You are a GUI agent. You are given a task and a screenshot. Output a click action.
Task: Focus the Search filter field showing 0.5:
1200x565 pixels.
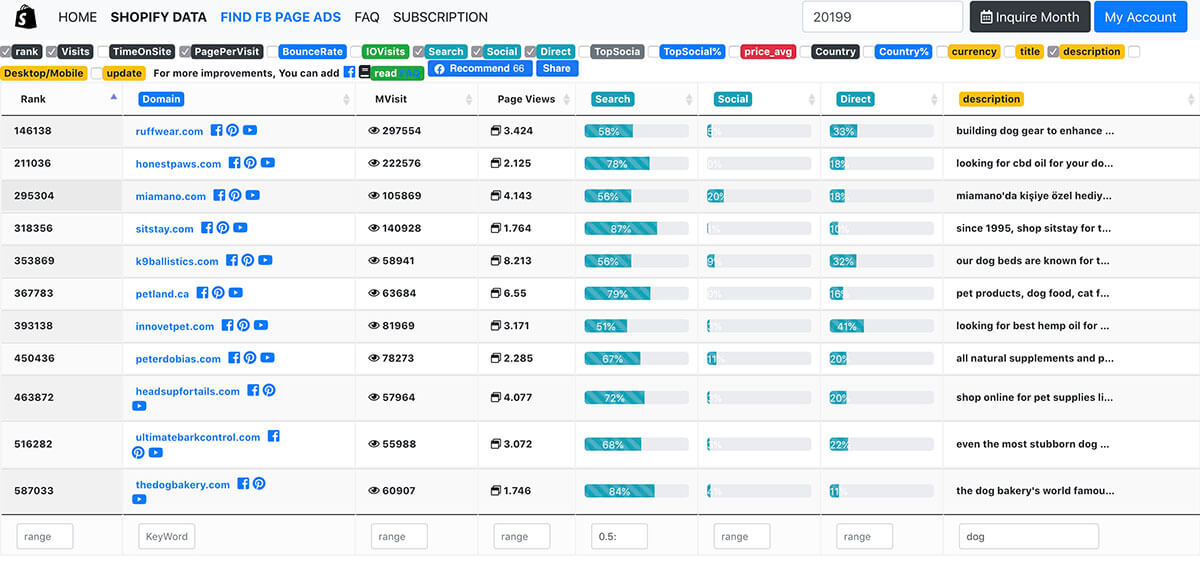619,537
